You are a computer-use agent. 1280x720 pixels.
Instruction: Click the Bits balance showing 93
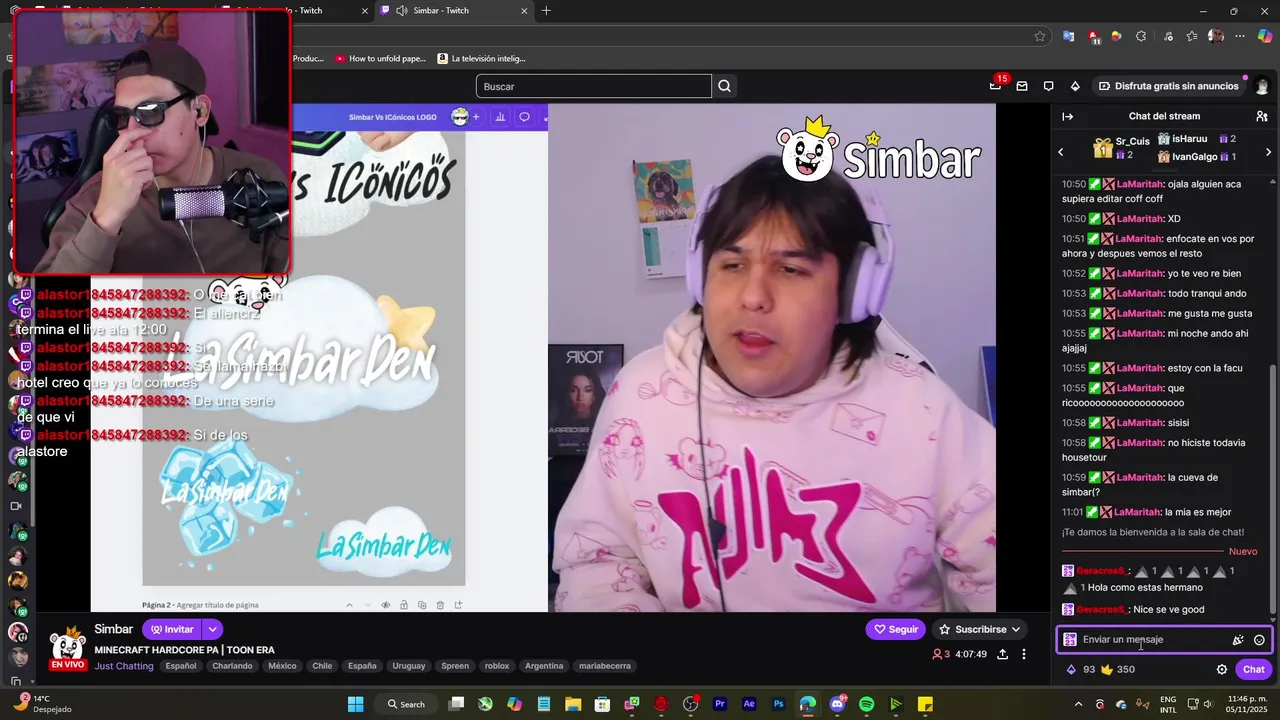coord(1081,669)
